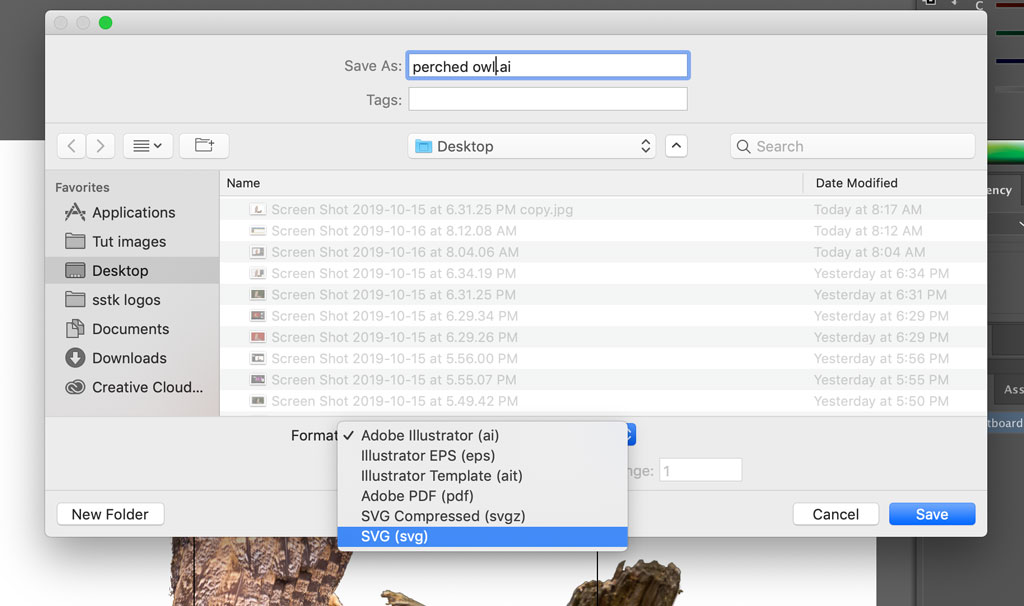Select Desktop in the Favorites sidebar

132,270
